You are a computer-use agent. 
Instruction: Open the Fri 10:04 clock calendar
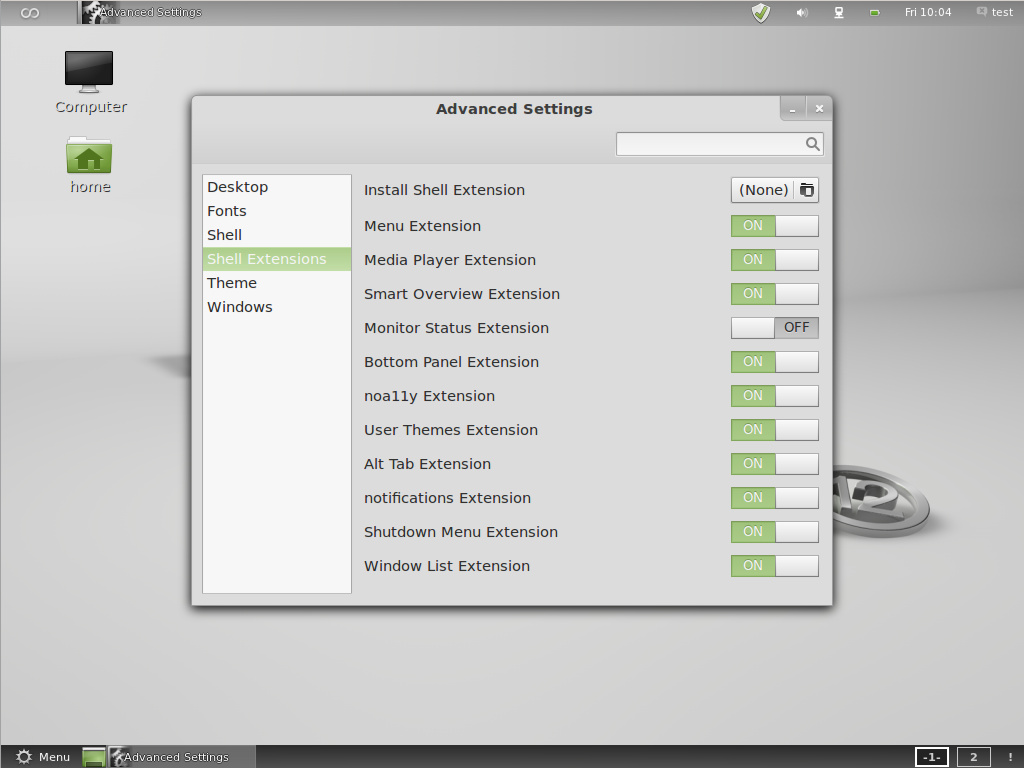(927, 12)
